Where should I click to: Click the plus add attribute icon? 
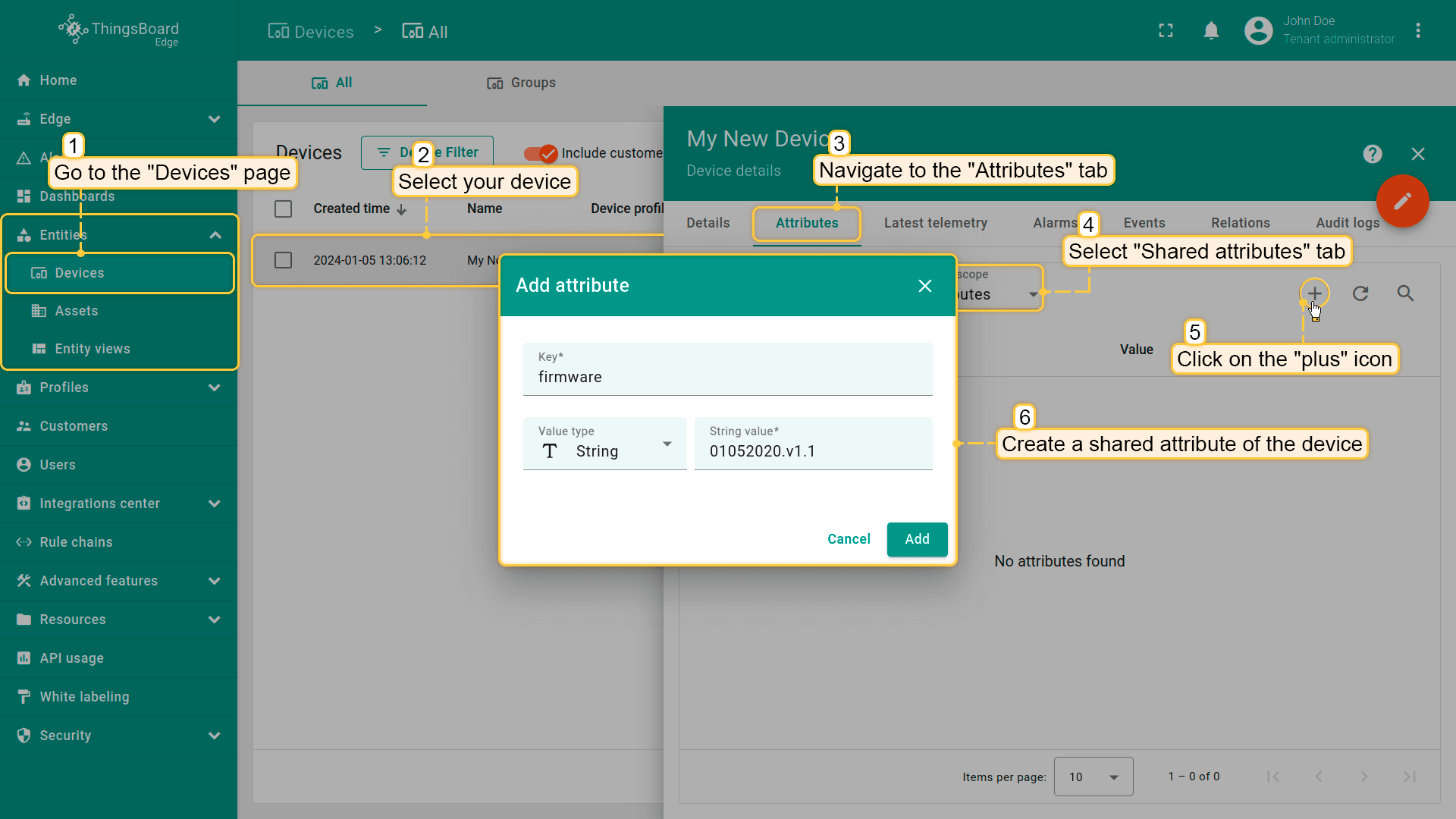coord(1314,293)
